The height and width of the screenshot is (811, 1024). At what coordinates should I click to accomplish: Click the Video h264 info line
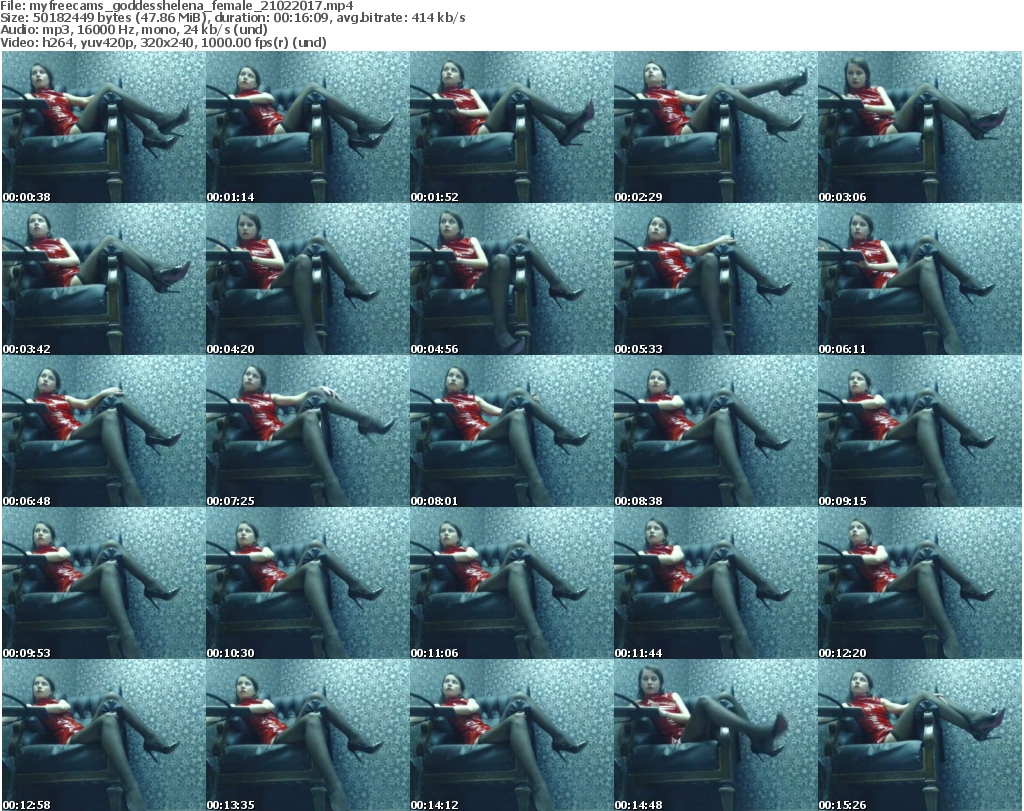pyautogui.click(x=163, y=42)
